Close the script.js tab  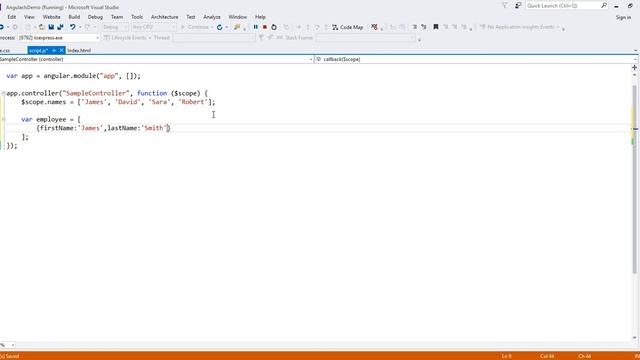[x=61, y=50]
